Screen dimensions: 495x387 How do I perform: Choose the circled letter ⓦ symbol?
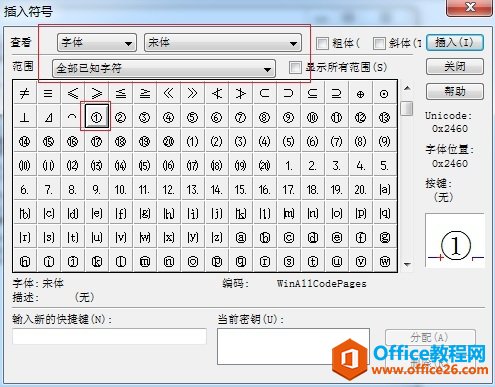point(384,261)
